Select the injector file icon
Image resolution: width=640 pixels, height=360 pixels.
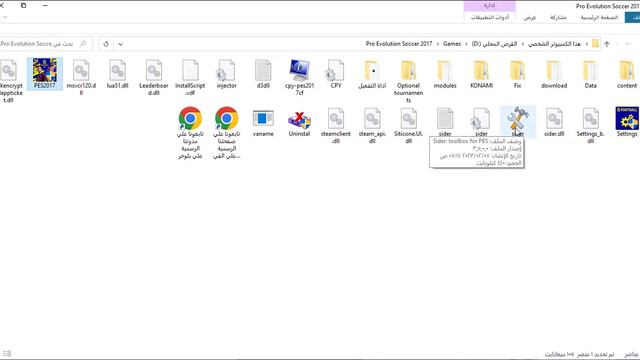(x=227, y=74)
